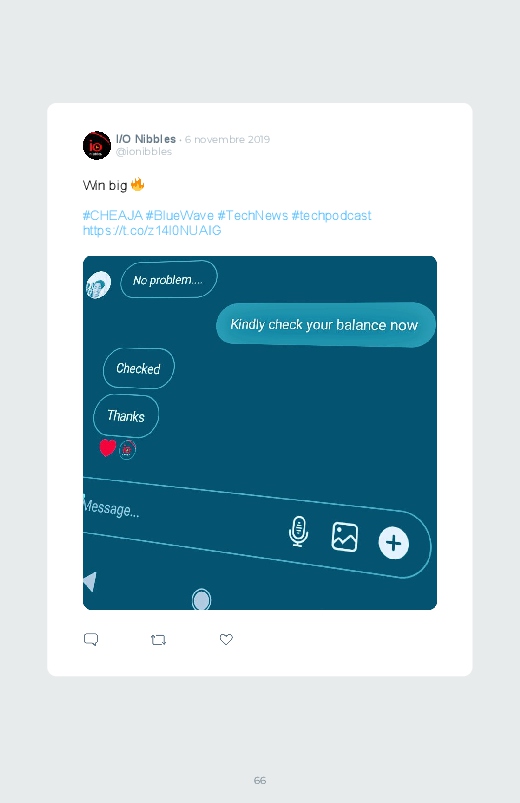This screenshot has width=520, height=803.
Task: Tap the microphone icon in message bar
Action: (298, 531)
